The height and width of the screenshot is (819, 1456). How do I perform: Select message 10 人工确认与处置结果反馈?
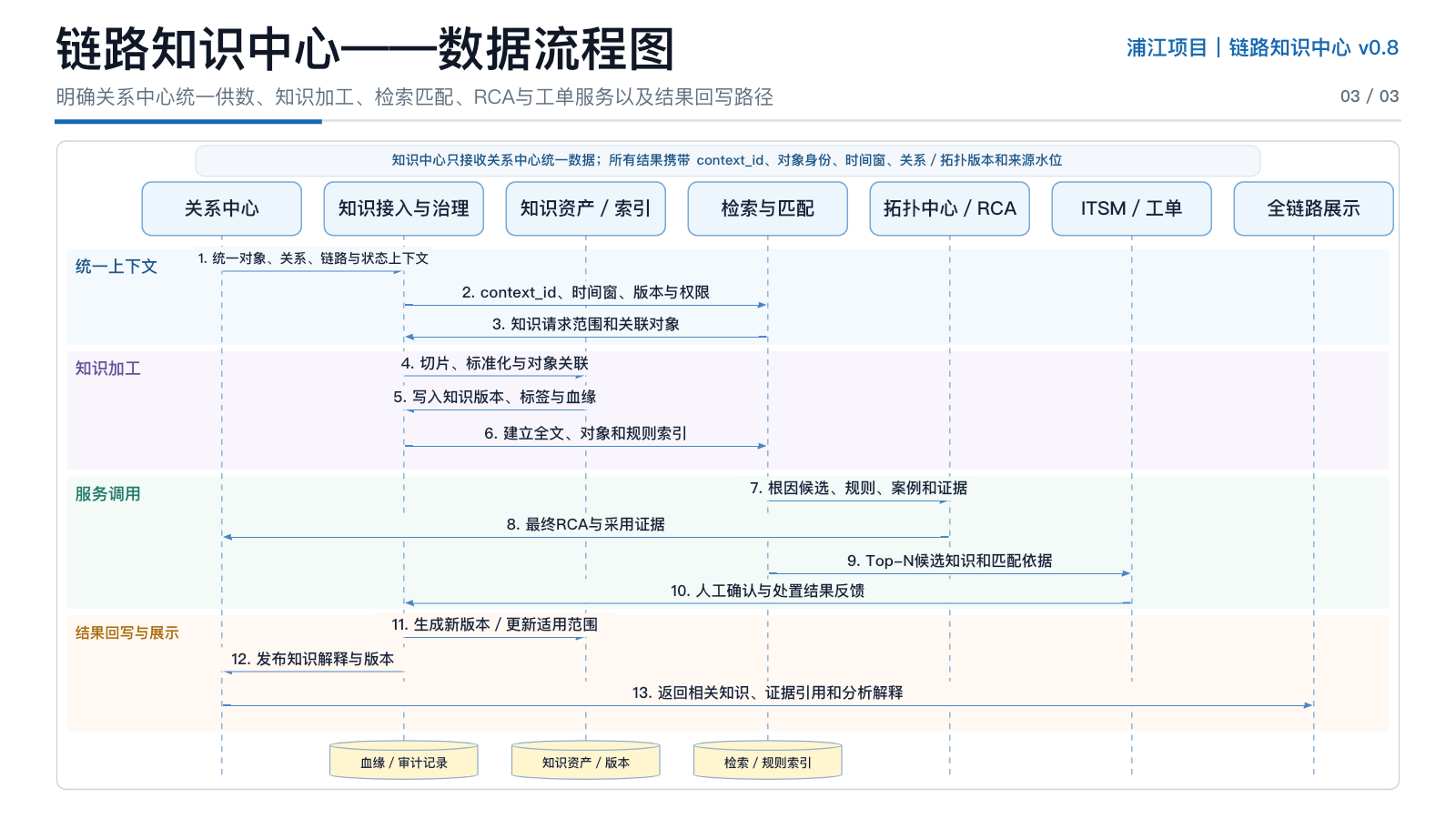click(767, 591)
